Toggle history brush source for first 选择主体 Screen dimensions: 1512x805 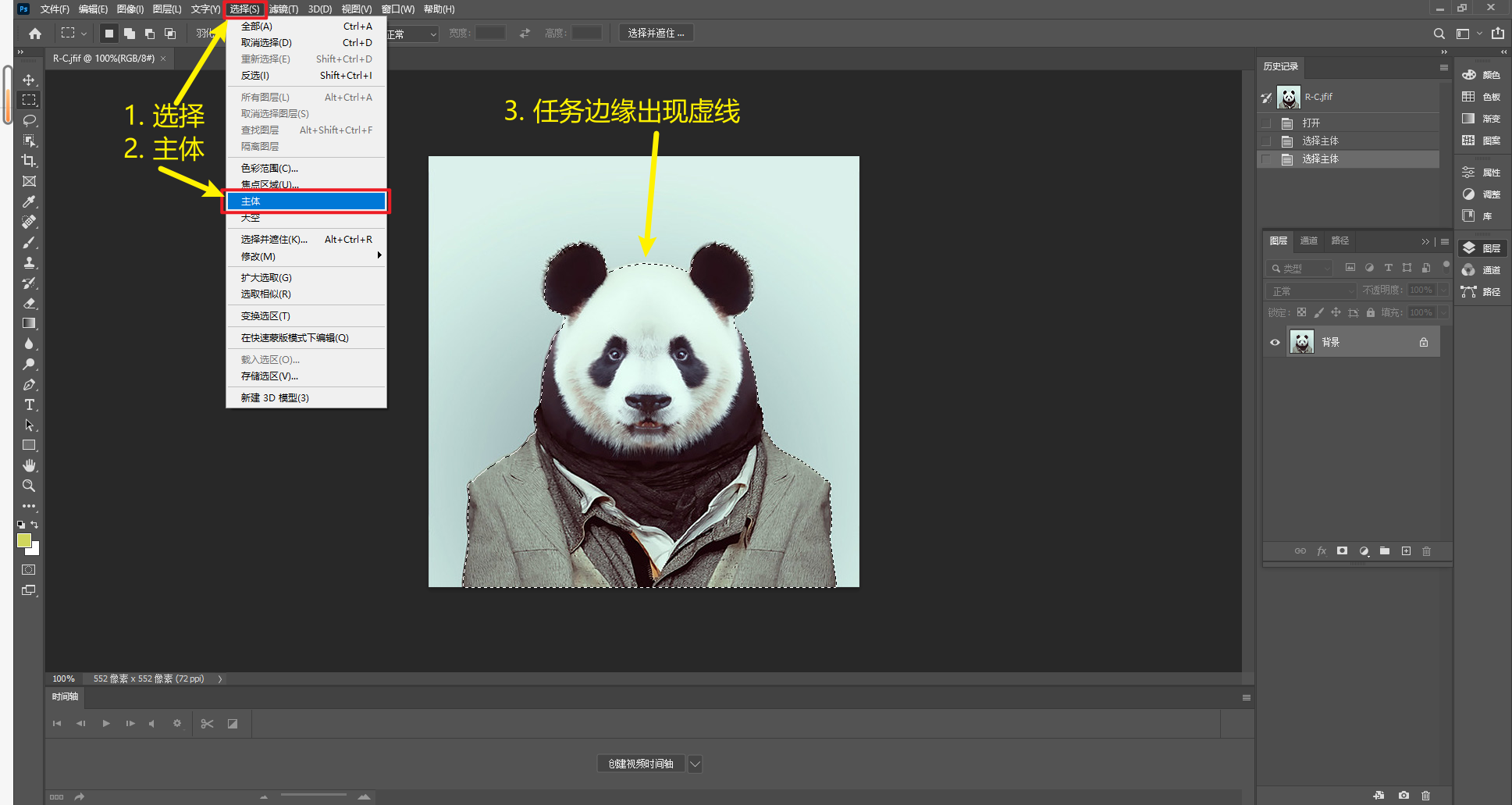(1266, 141)
